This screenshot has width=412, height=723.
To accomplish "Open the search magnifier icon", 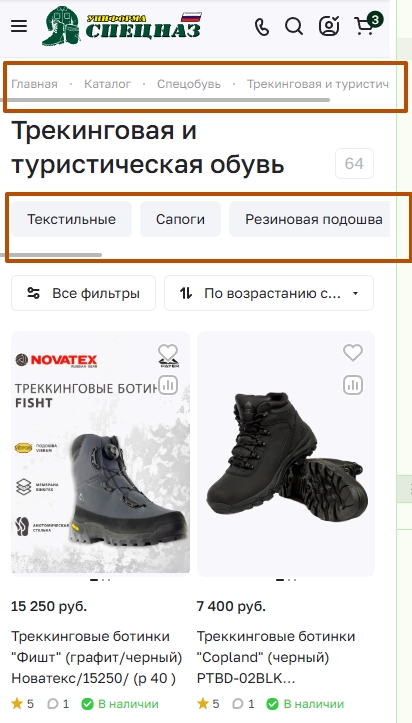I will pyautogui.click(x=294, y=26).
